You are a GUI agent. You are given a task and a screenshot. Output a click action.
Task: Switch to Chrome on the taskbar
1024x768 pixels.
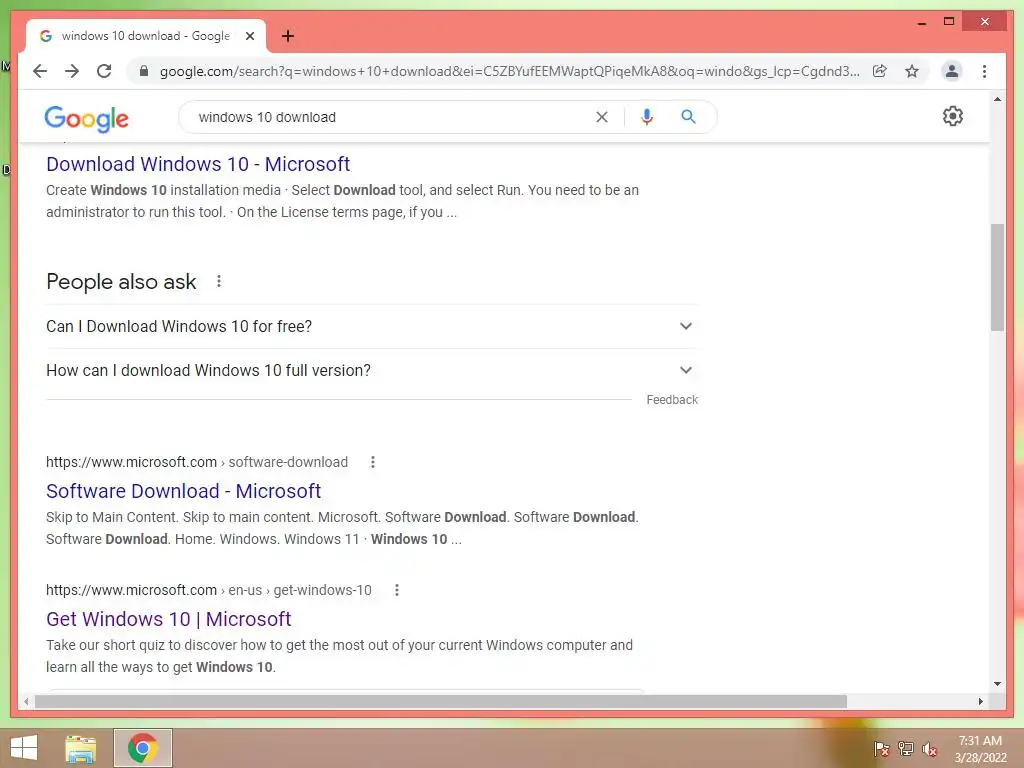[142, 748]
